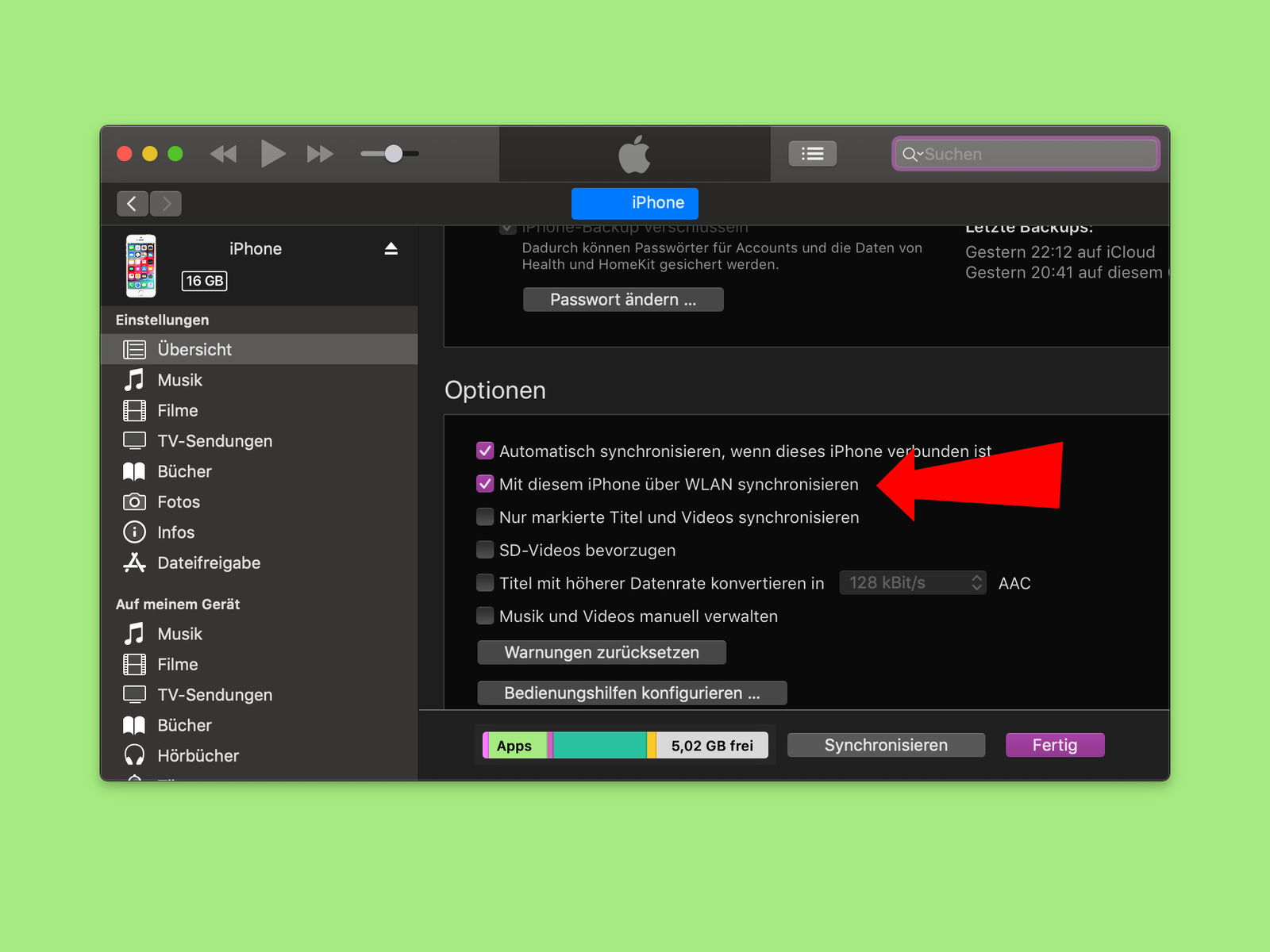Click the app-store icon beside Dateifreigabe

click(134, 562)
